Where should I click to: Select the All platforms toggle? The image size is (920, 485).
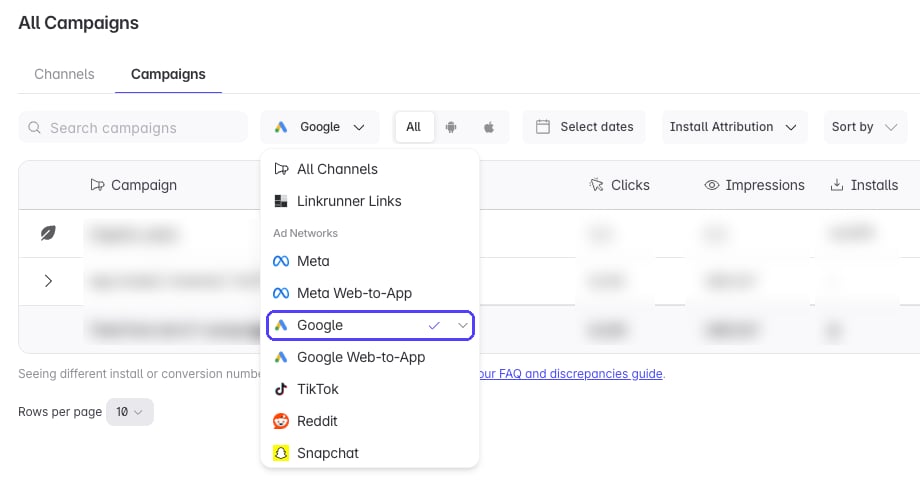(414, 127)
